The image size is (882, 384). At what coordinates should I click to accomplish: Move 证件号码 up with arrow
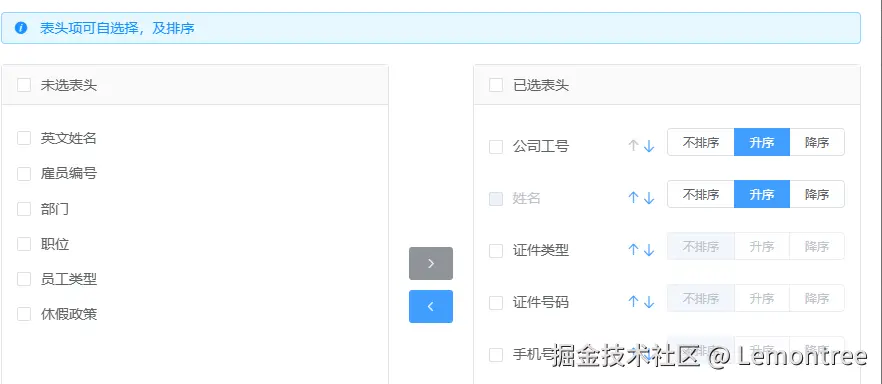point(633,302)
